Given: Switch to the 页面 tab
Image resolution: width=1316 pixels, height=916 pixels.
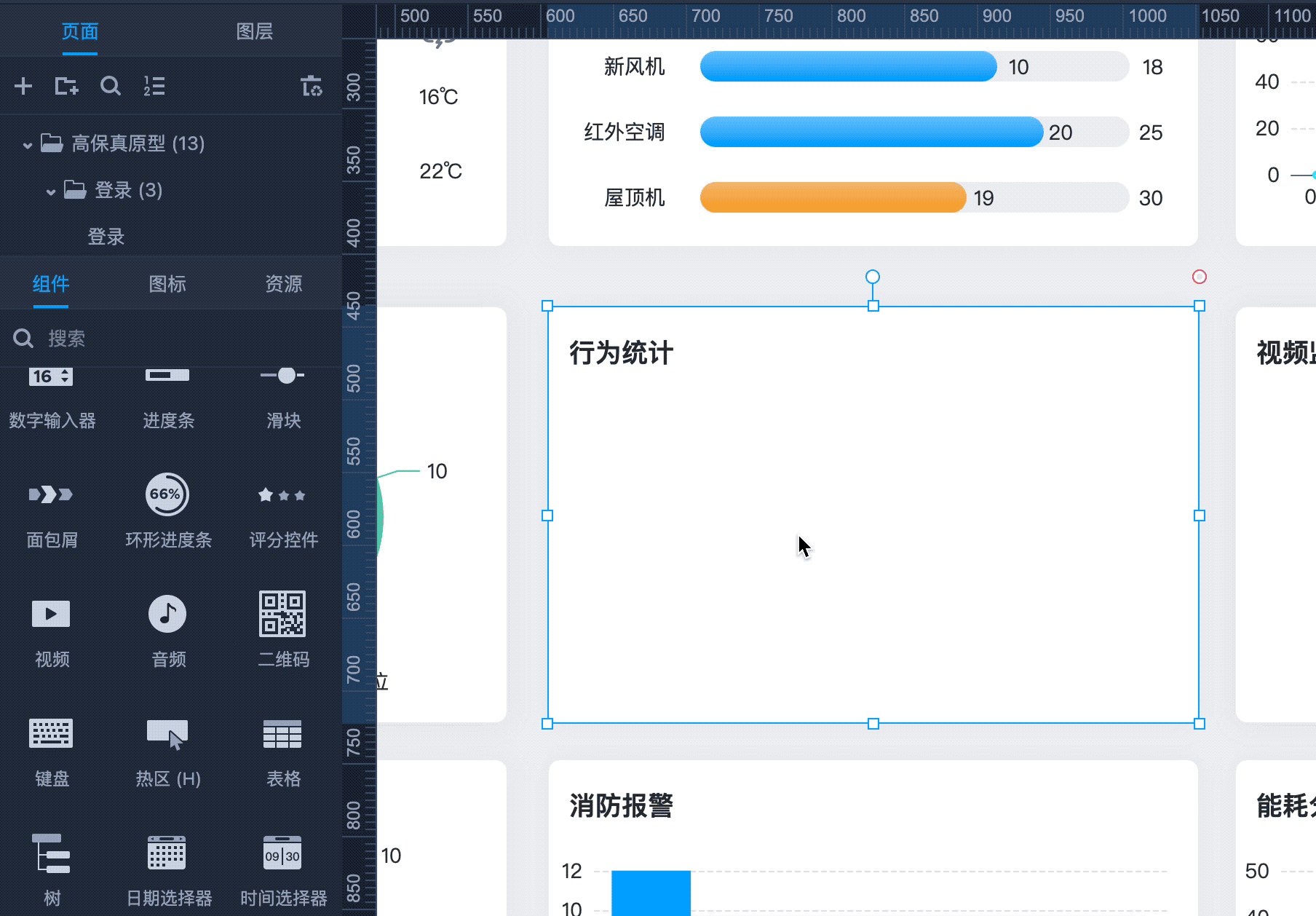Looking at the screenshot, I should (x=80, y=31).
